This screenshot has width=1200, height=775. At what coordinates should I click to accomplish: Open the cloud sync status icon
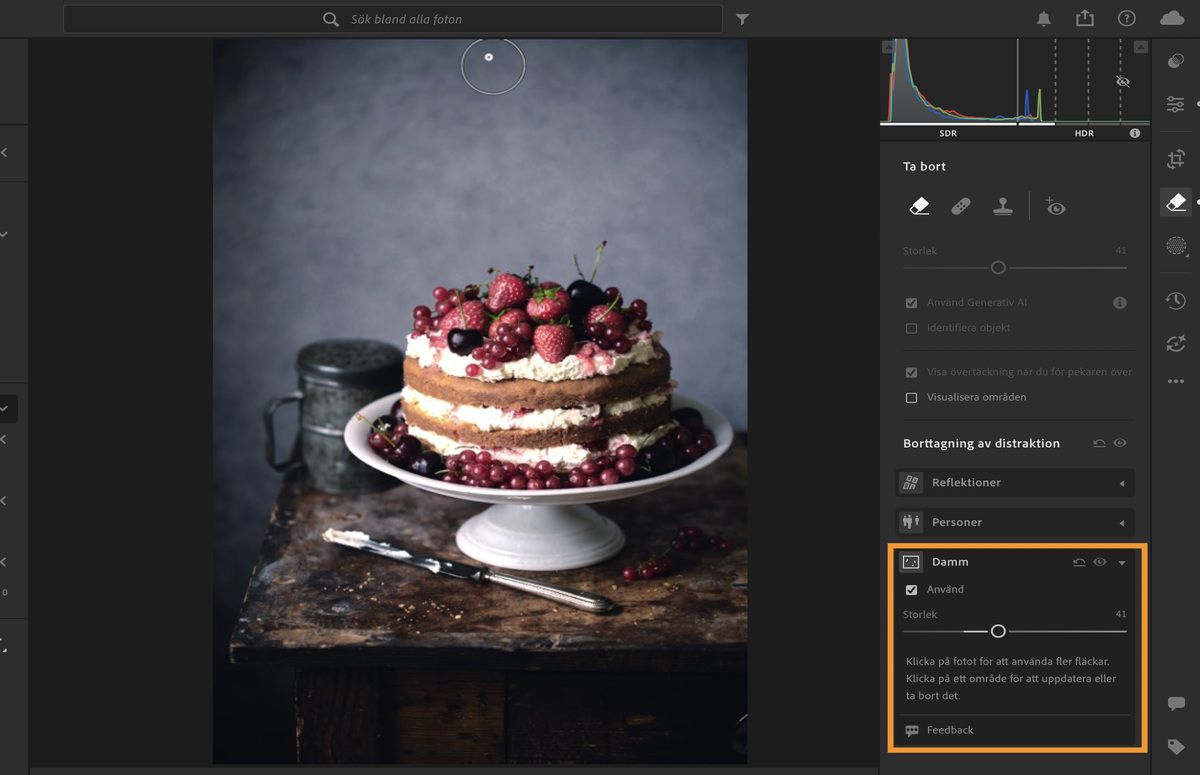(x=1172, y=19)
